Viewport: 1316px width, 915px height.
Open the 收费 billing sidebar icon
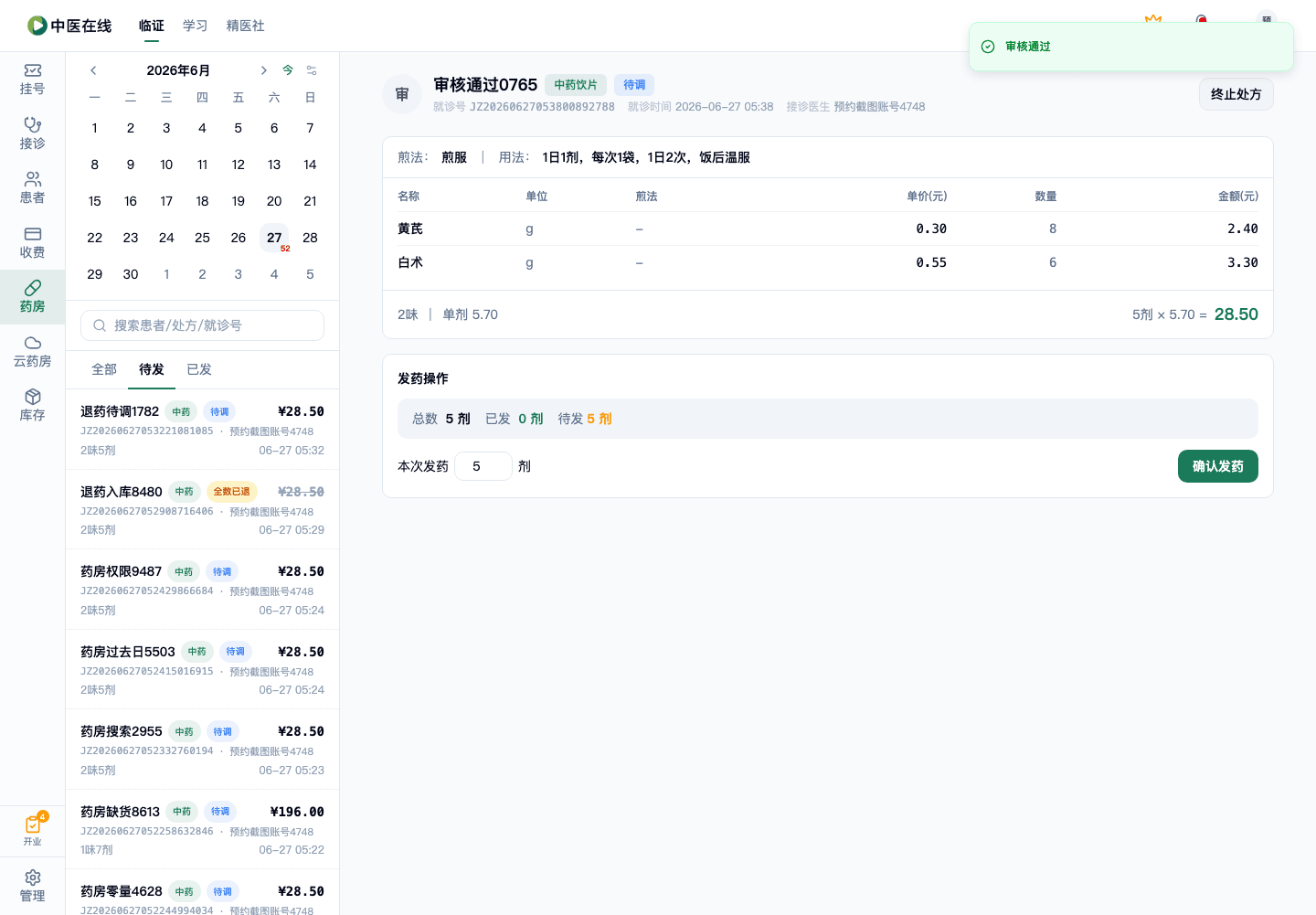(x=32, y=242)
